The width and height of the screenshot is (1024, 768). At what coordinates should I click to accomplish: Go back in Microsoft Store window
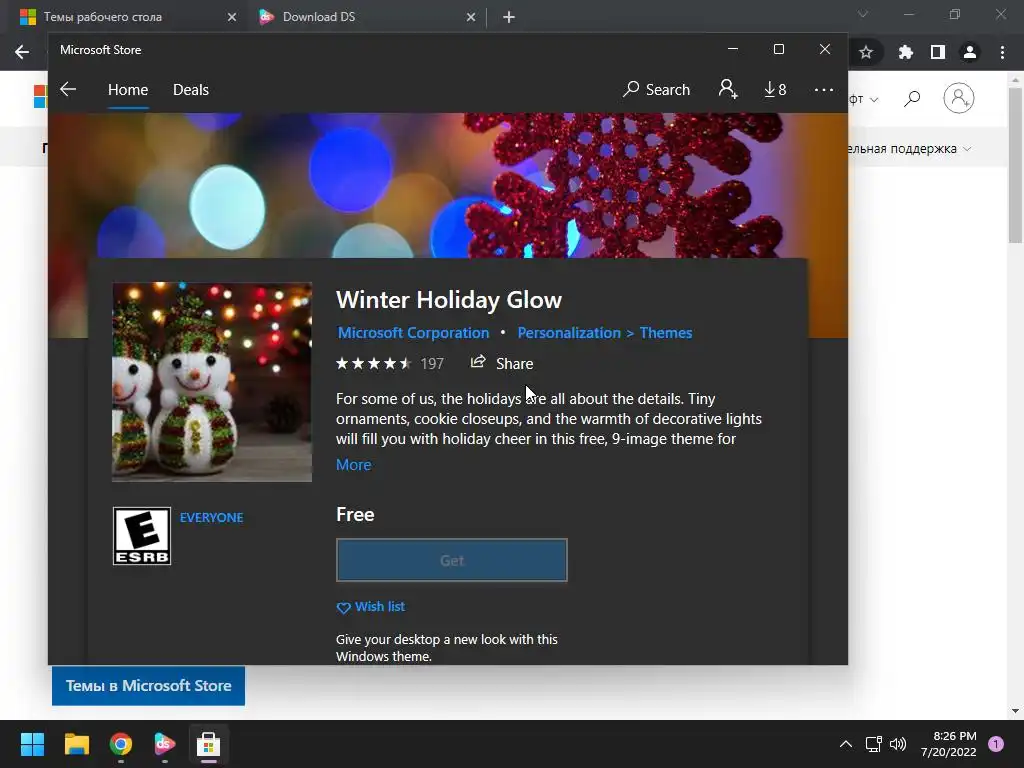click(x=68, y=89)
